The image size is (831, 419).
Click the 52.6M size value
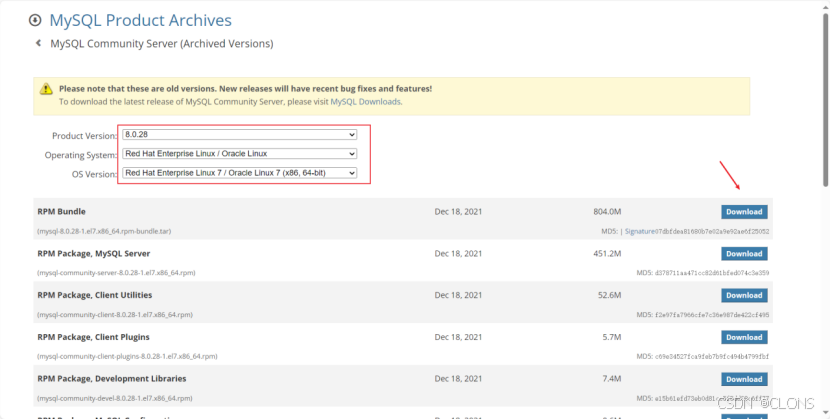(609, 295)
